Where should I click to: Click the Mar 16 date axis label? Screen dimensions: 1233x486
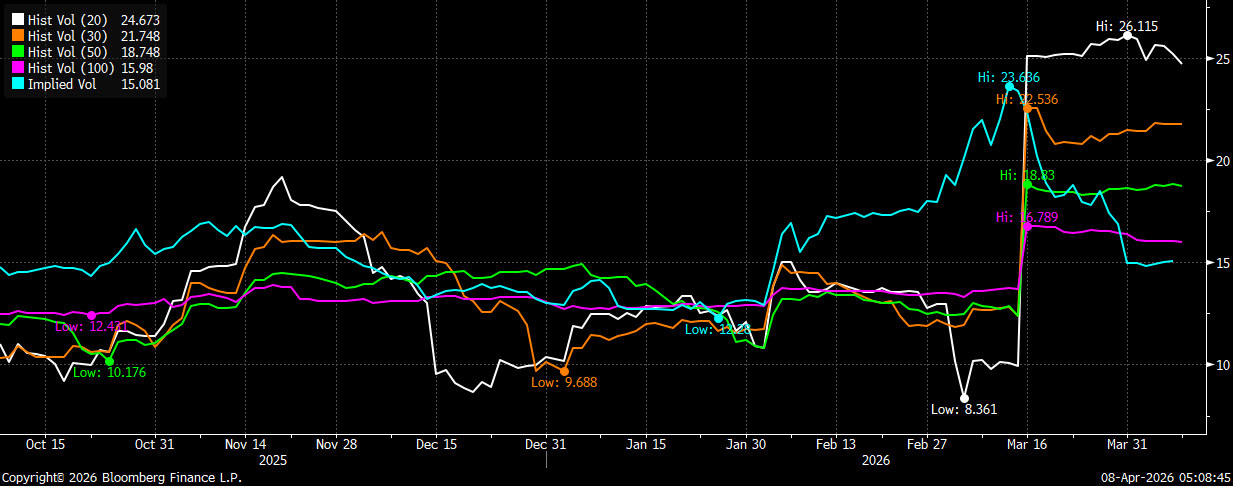tap(1025, 444)
